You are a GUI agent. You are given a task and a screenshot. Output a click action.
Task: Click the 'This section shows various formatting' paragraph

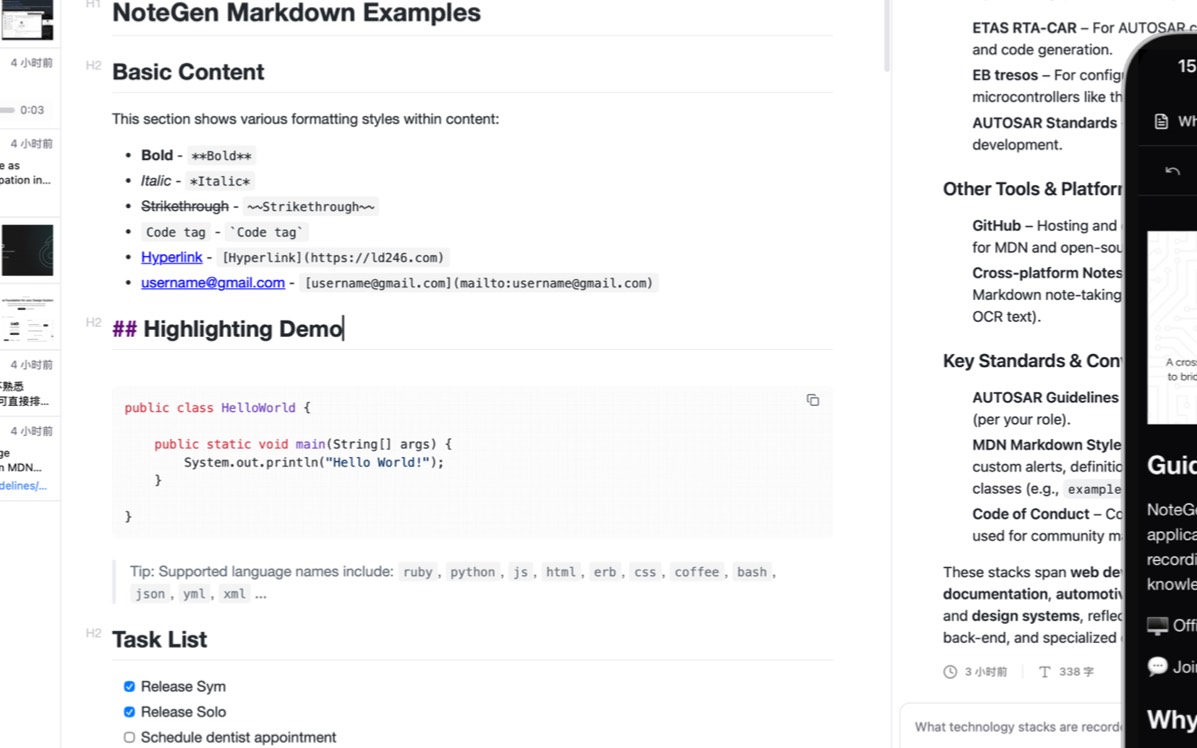[305, 119]
